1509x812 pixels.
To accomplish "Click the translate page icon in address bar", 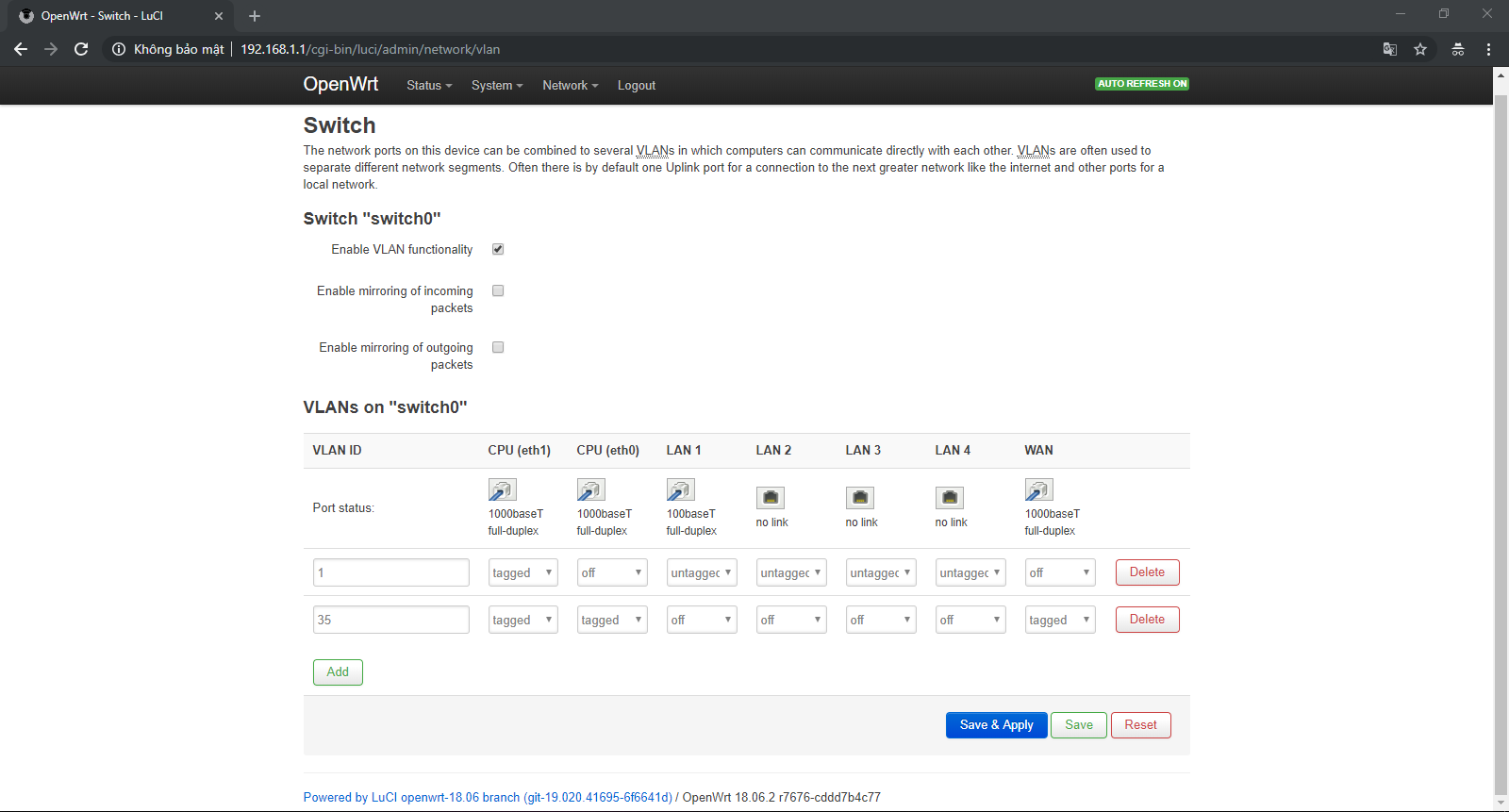I will (x=1390, y=49).
